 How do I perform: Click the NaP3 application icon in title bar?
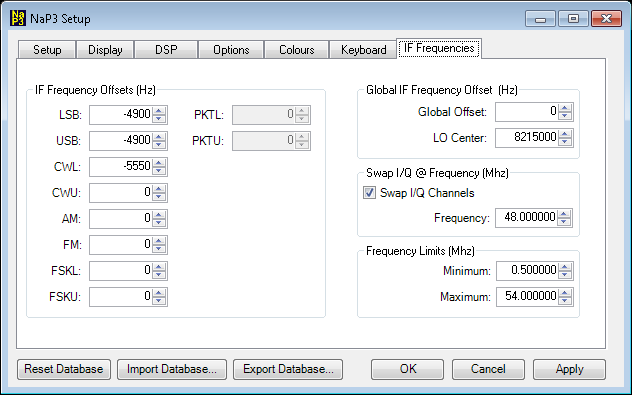tap(18, 19)
